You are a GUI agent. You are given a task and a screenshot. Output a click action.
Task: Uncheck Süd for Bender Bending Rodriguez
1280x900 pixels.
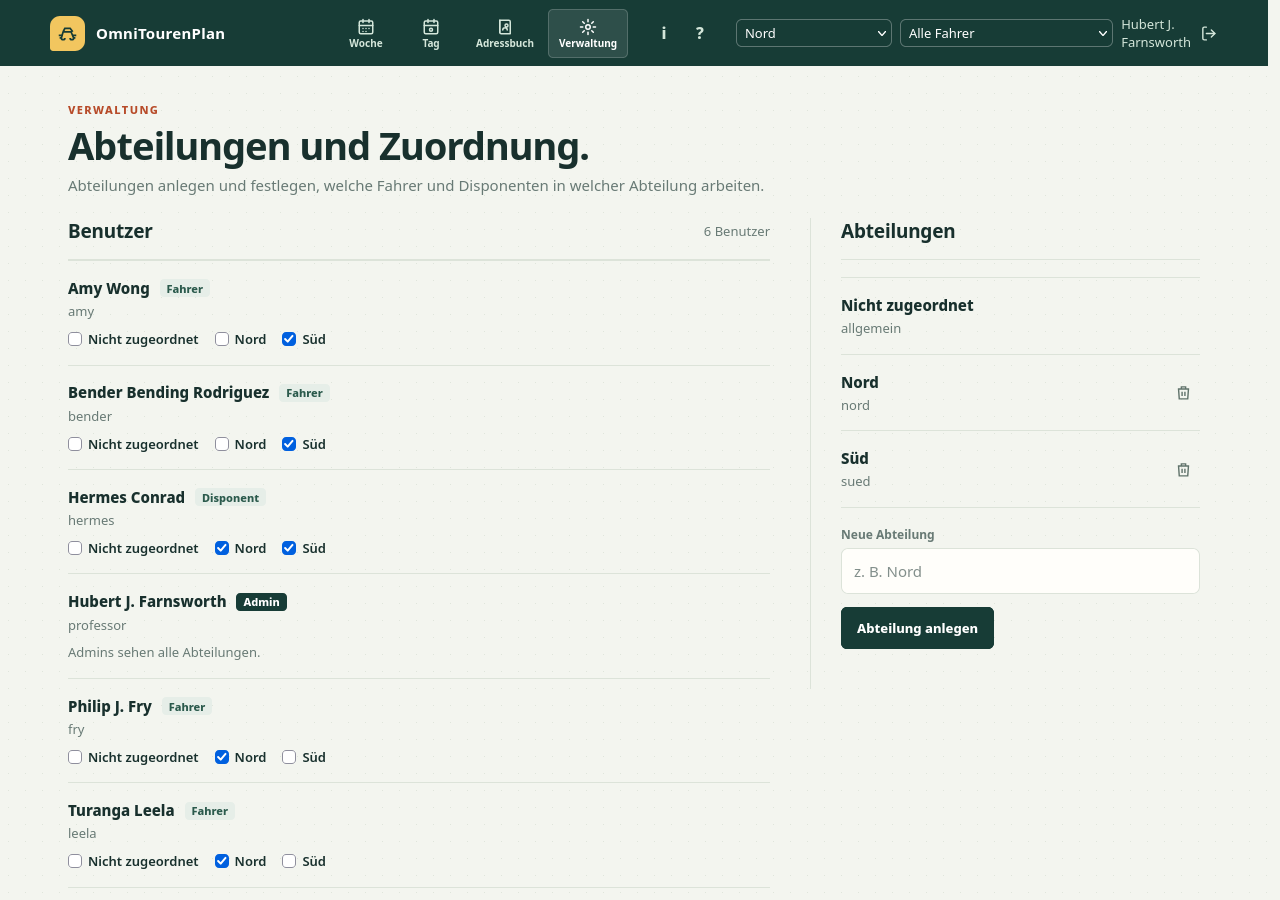289,444
